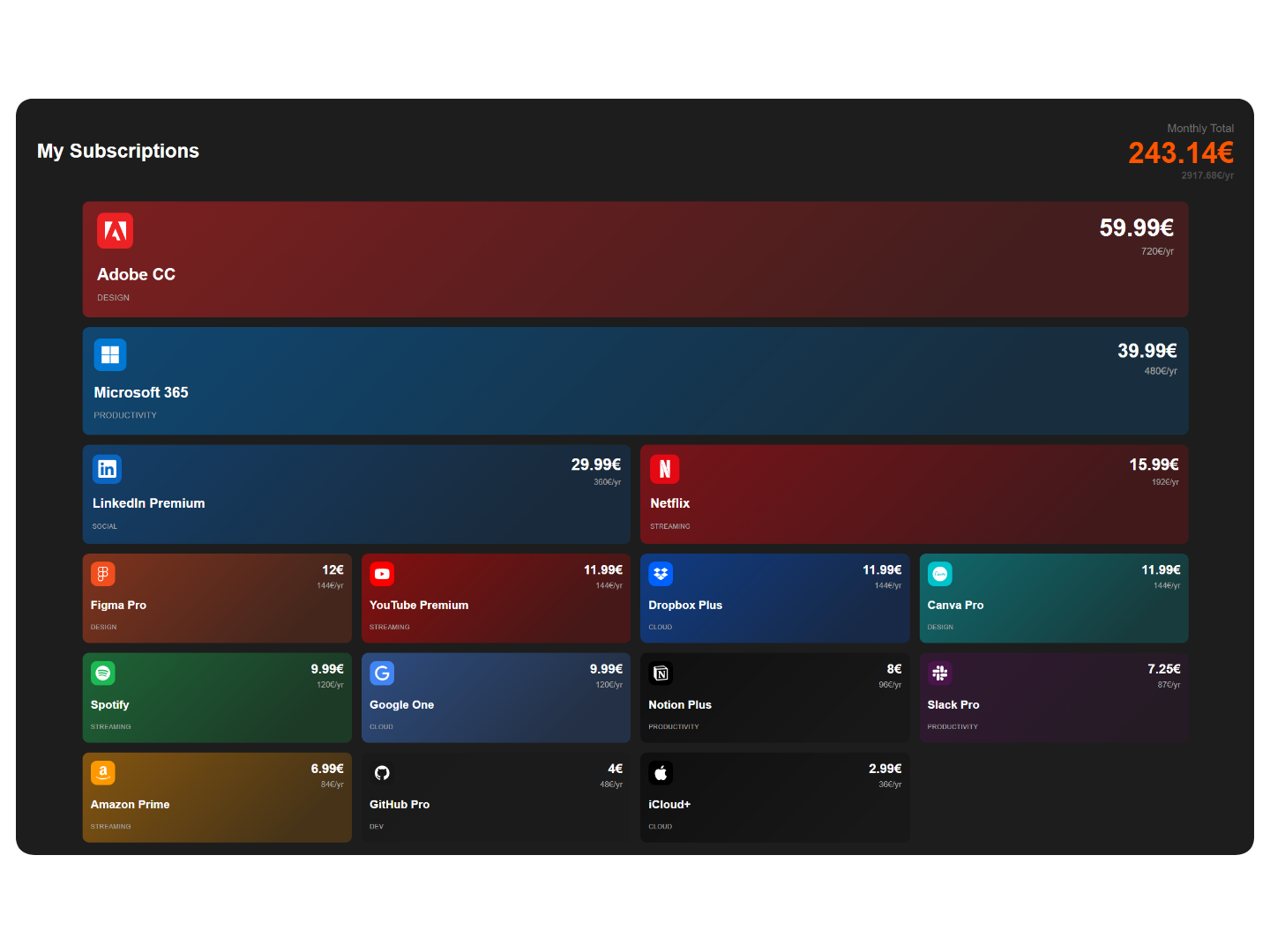
Task: Select the Notion Plus icon
Action: [x=661, y=673]
